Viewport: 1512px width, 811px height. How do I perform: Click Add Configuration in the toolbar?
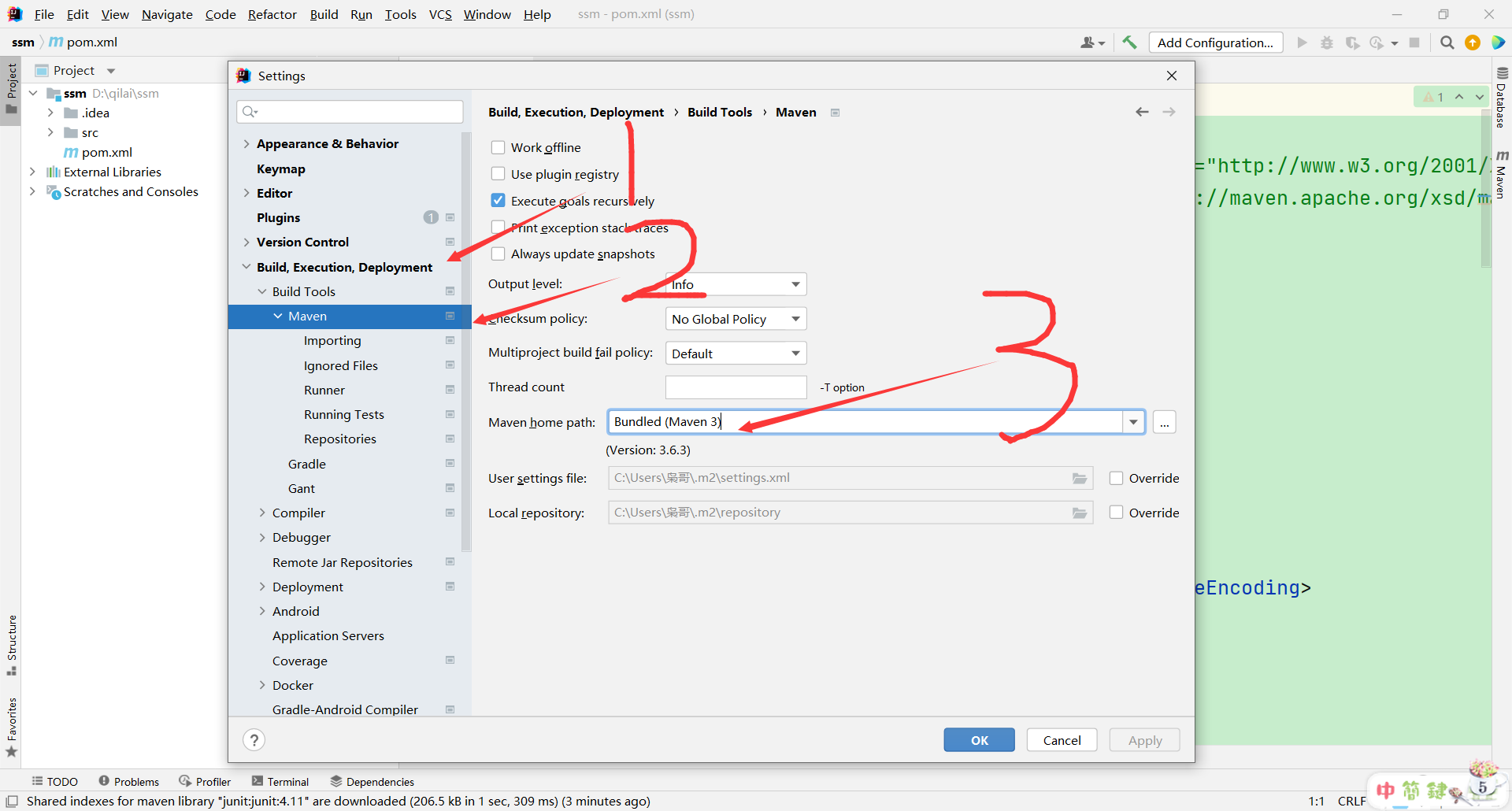(x=1215, y=43)
